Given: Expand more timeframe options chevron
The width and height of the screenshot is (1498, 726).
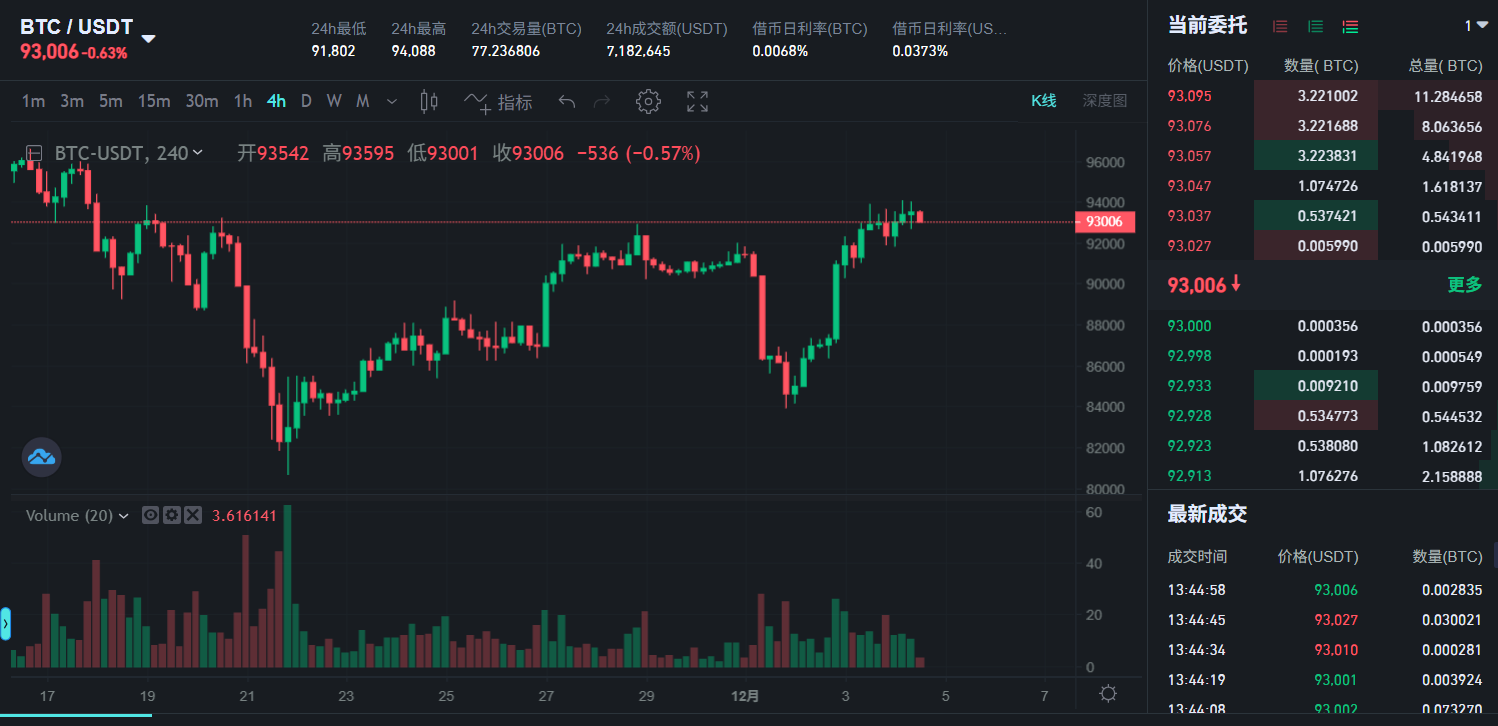Looking at the screenshot, I should tap(391, 101).
